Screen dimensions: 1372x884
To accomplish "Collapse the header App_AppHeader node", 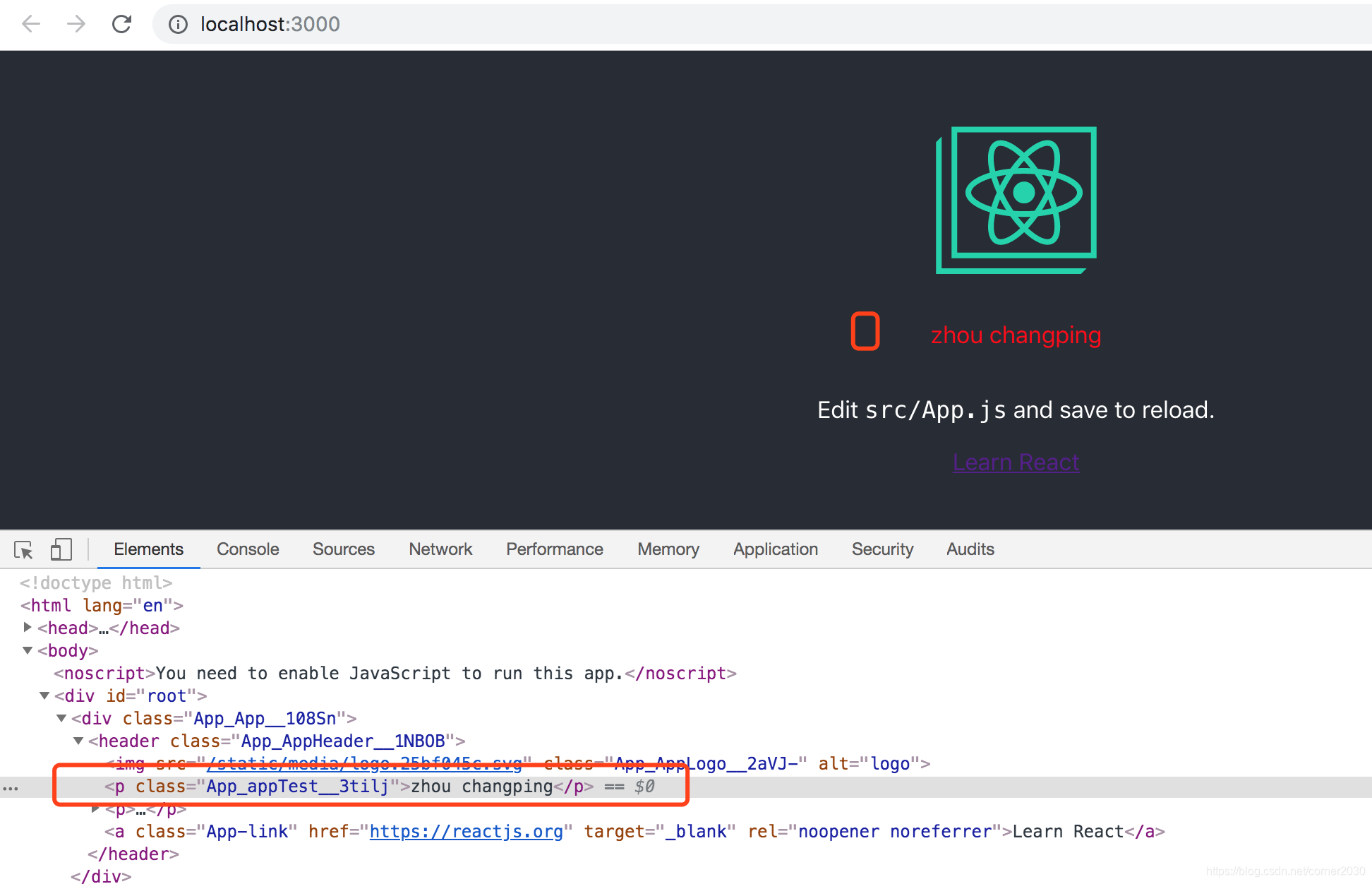I will click(x=78, y=741).
